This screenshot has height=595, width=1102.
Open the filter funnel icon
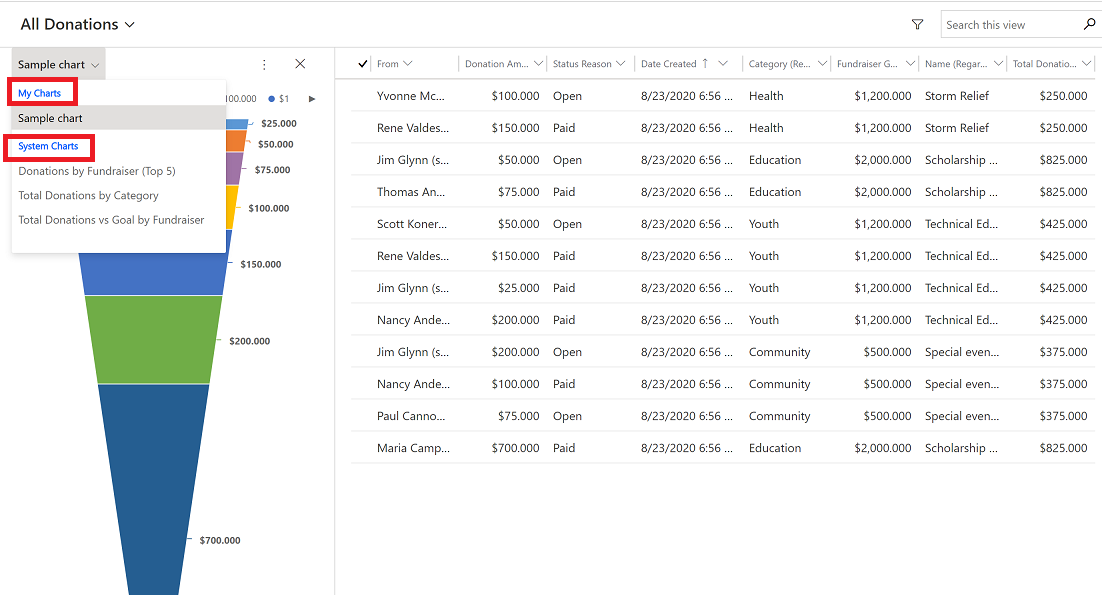[917, 25]
